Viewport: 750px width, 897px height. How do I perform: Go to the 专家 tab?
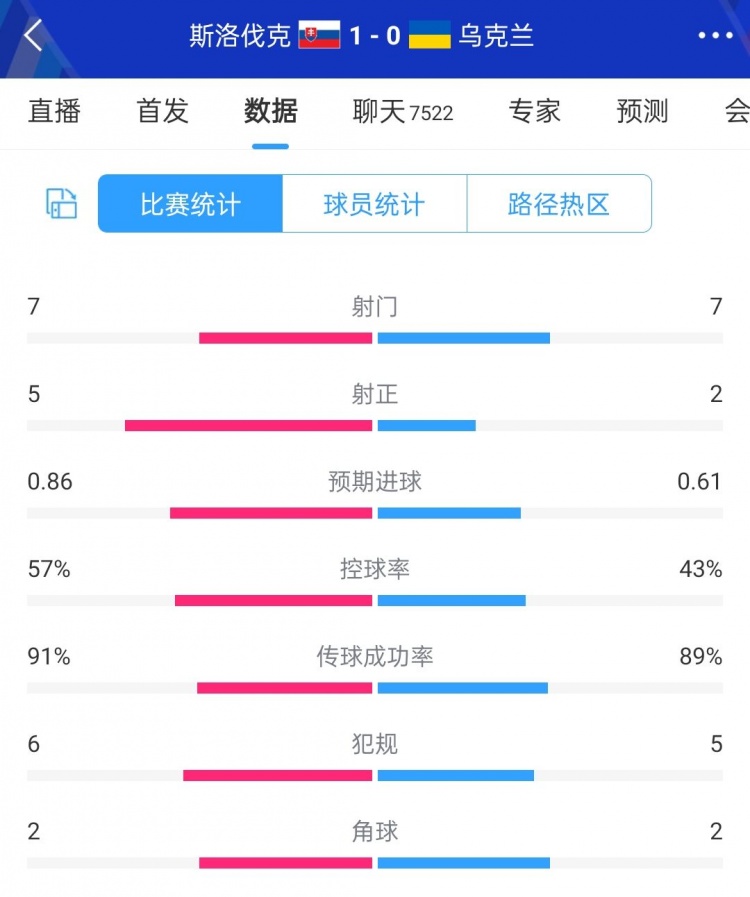pos(535,111)
